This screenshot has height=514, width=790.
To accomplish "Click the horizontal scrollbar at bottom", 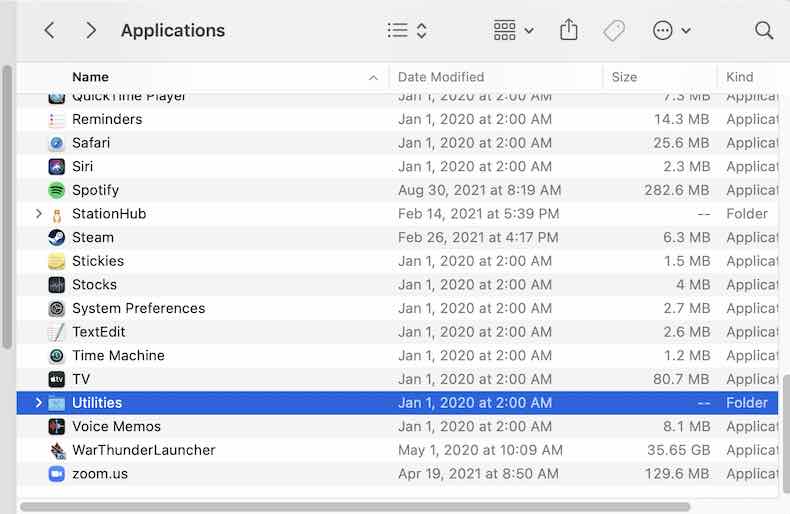I will pyautogui.click(x=355, y=507).
